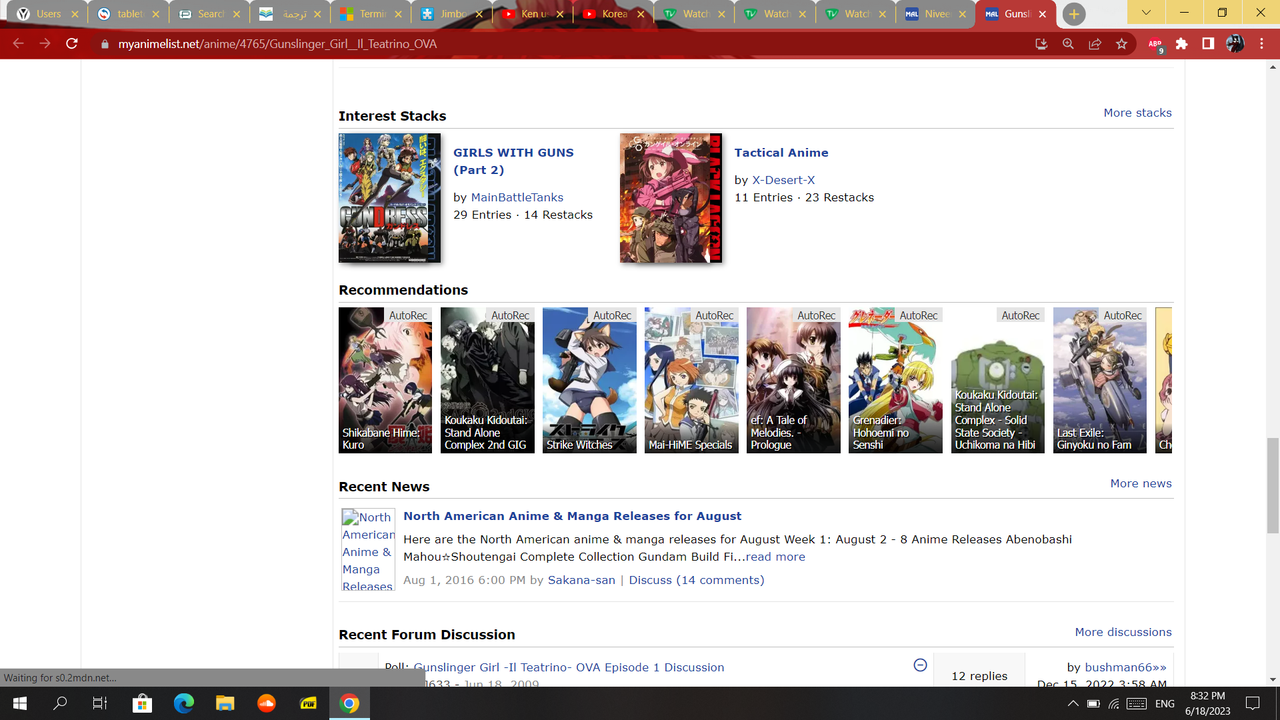
Task: Go back using the browser back arrow
Action: (18, 44)
